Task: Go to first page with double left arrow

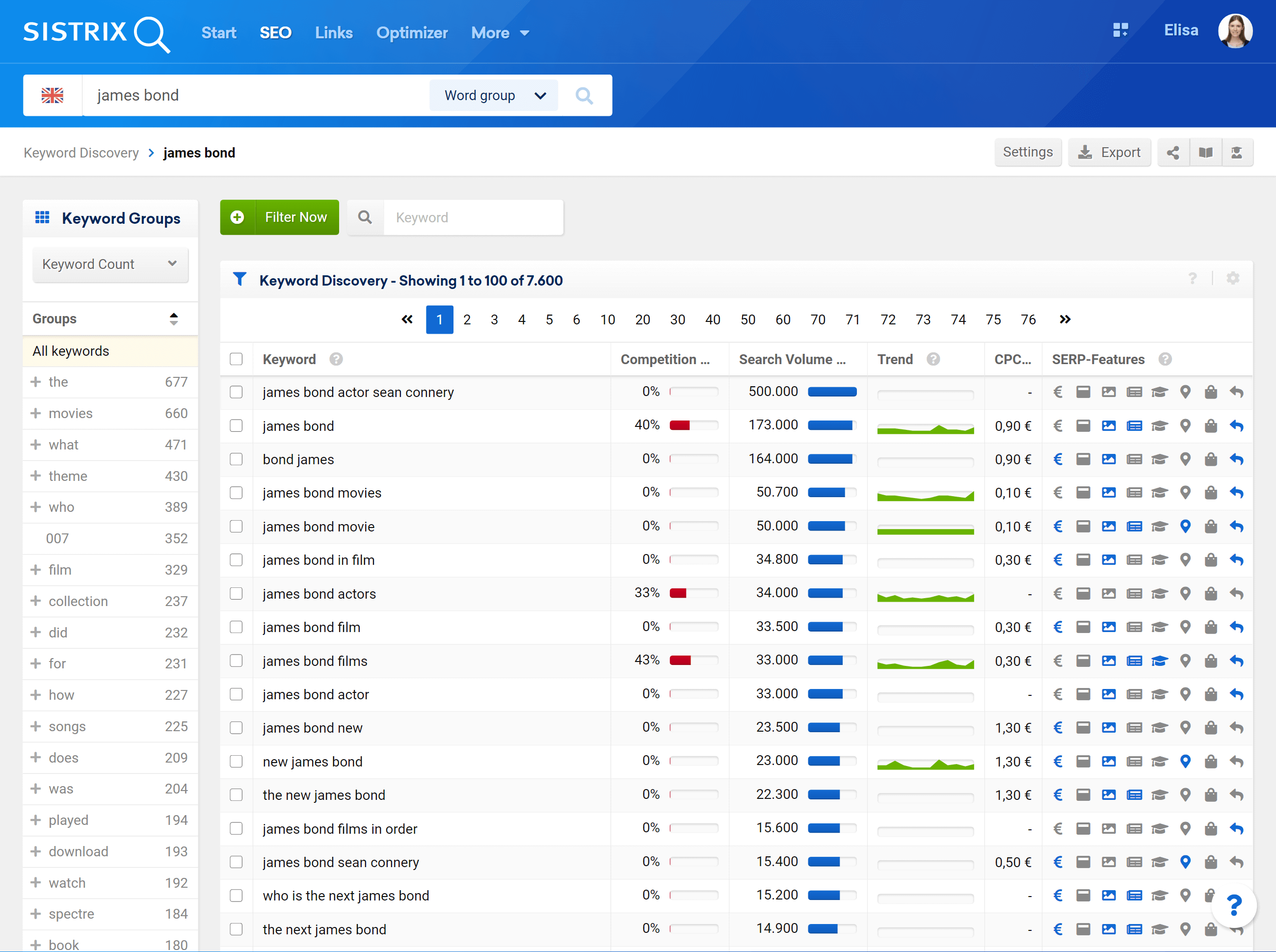Action: 407,319
